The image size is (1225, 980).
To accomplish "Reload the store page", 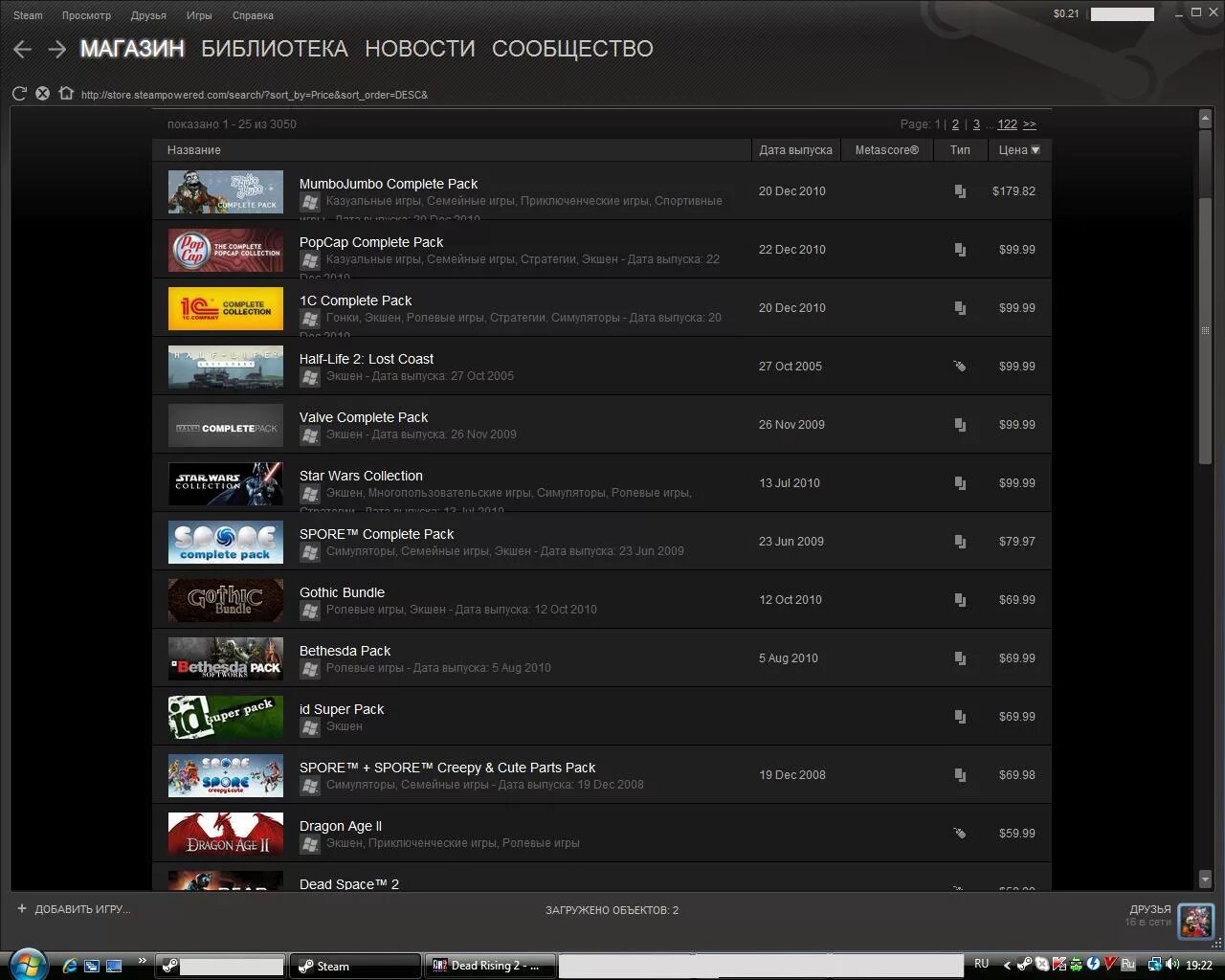I will [x=19, y=94].
